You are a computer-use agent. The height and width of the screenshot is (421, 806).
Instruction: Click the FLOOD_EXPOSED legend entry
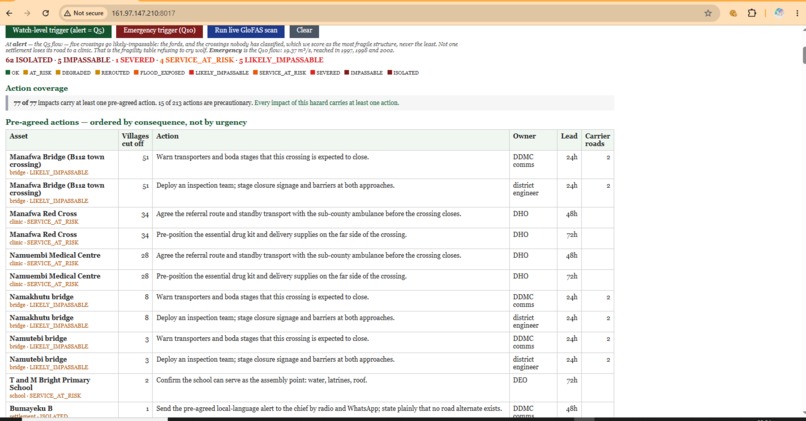[x=159, y=72]
